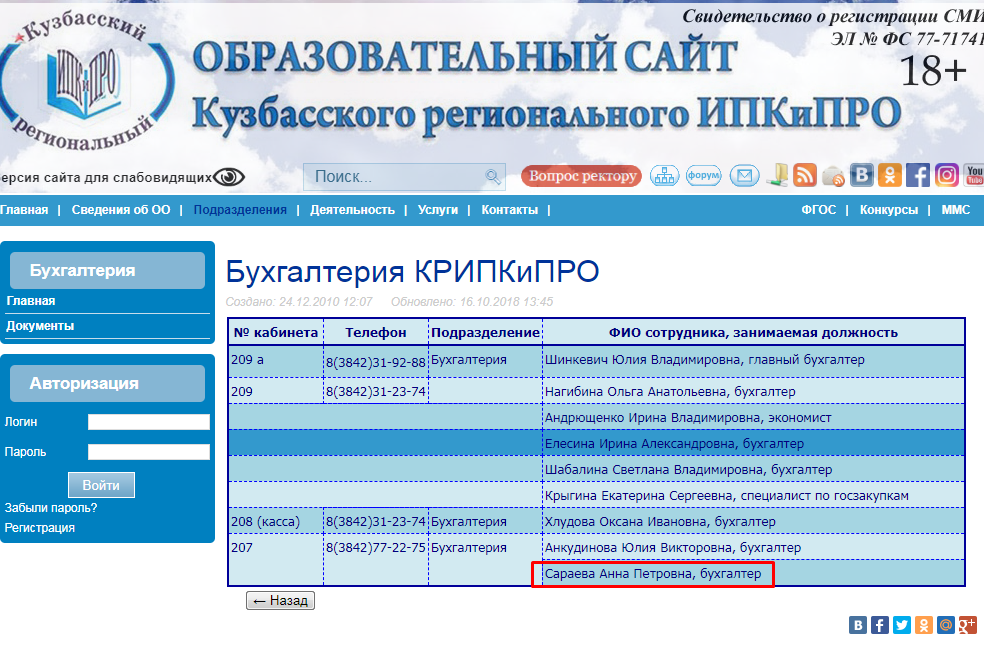Screen dimensions: 984x645
Task: Open the Деятельность menu item
Action: (352, 210)
